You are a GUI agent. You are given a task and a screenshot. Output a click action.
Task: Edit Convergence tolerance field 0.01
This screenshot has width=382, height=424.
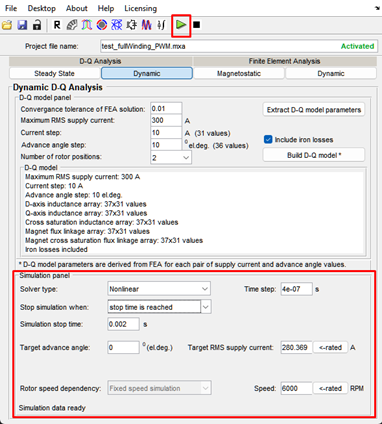[166, 109]
